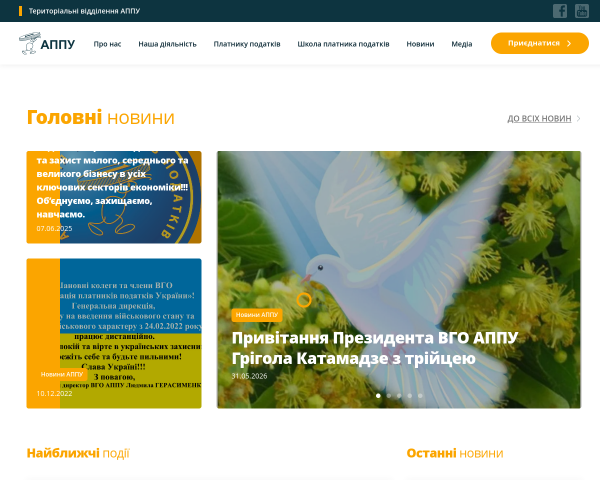Select second slider pagination dot
This screenshot has width=600, height=480.
point(389,395)
